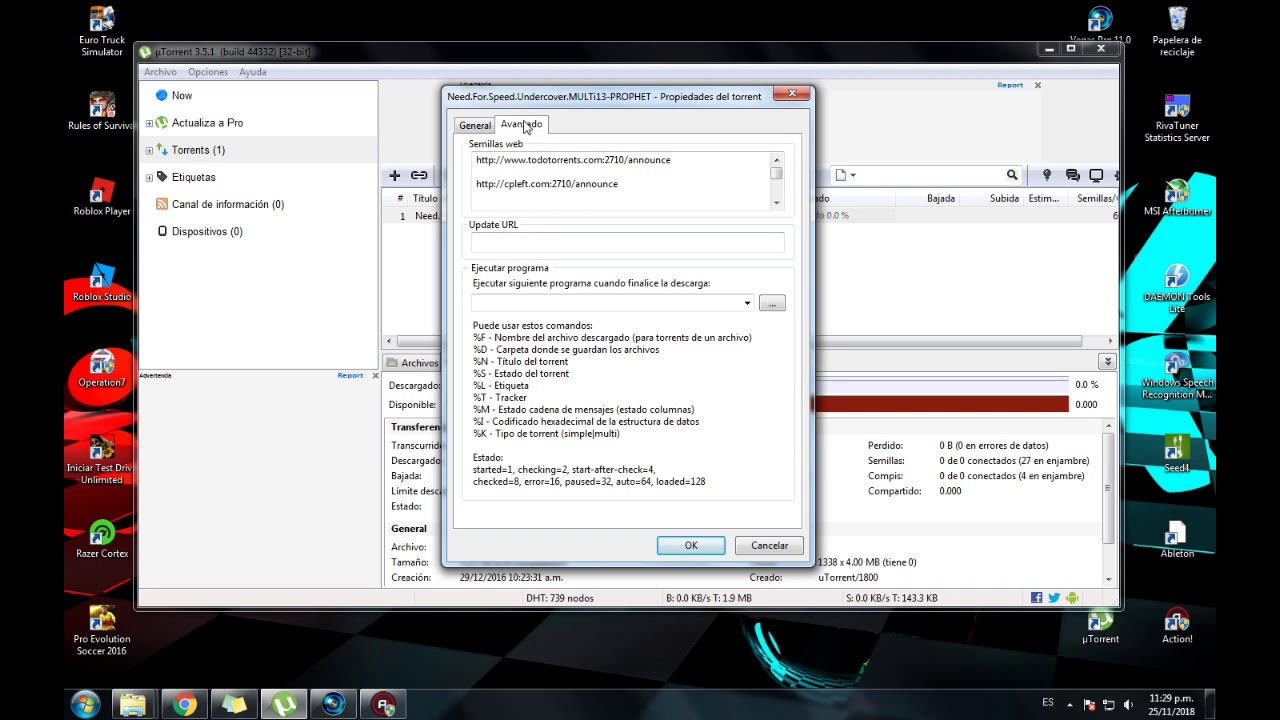Open the µTorrent desktop shortcut
The width and height of the screenshot is (1280, 720).
click(1101, 627)
